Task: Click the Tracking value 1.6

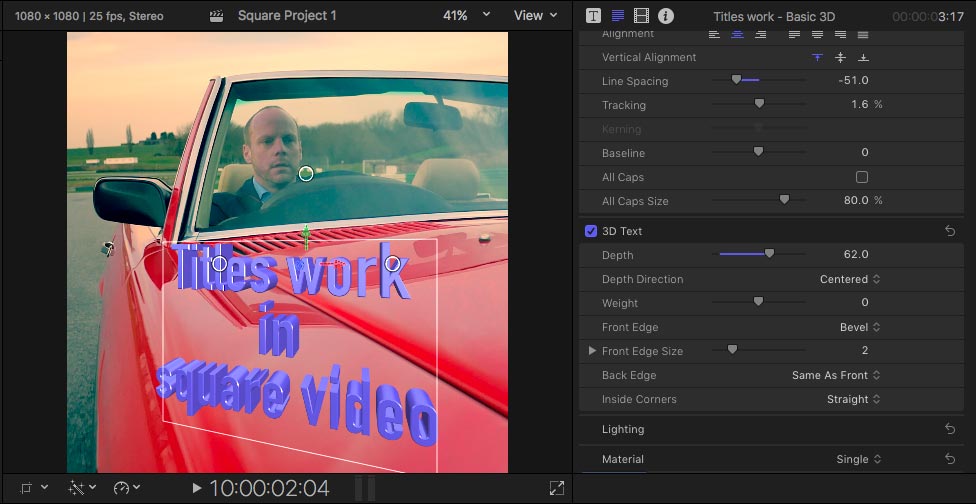Action: (x=860, y=104)
